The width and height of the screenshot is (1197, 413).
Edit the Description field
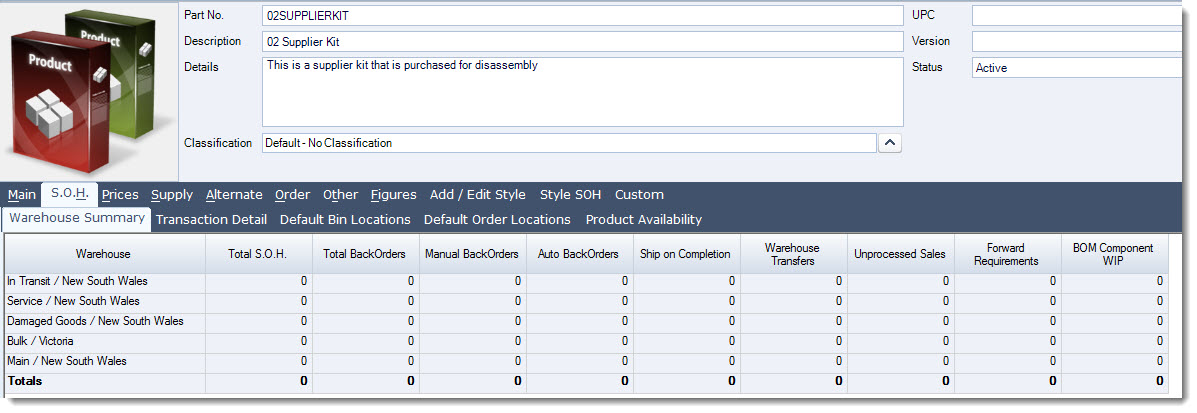click(x=582, y=41)
